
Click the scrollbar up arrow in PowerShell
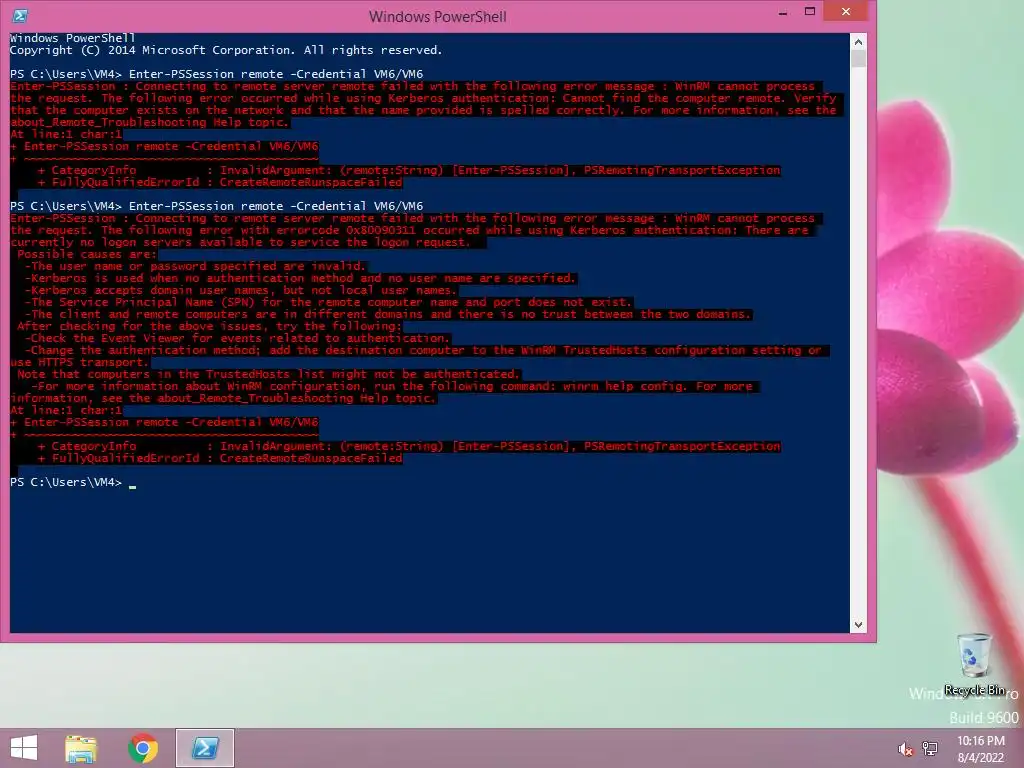coord(858,42)
